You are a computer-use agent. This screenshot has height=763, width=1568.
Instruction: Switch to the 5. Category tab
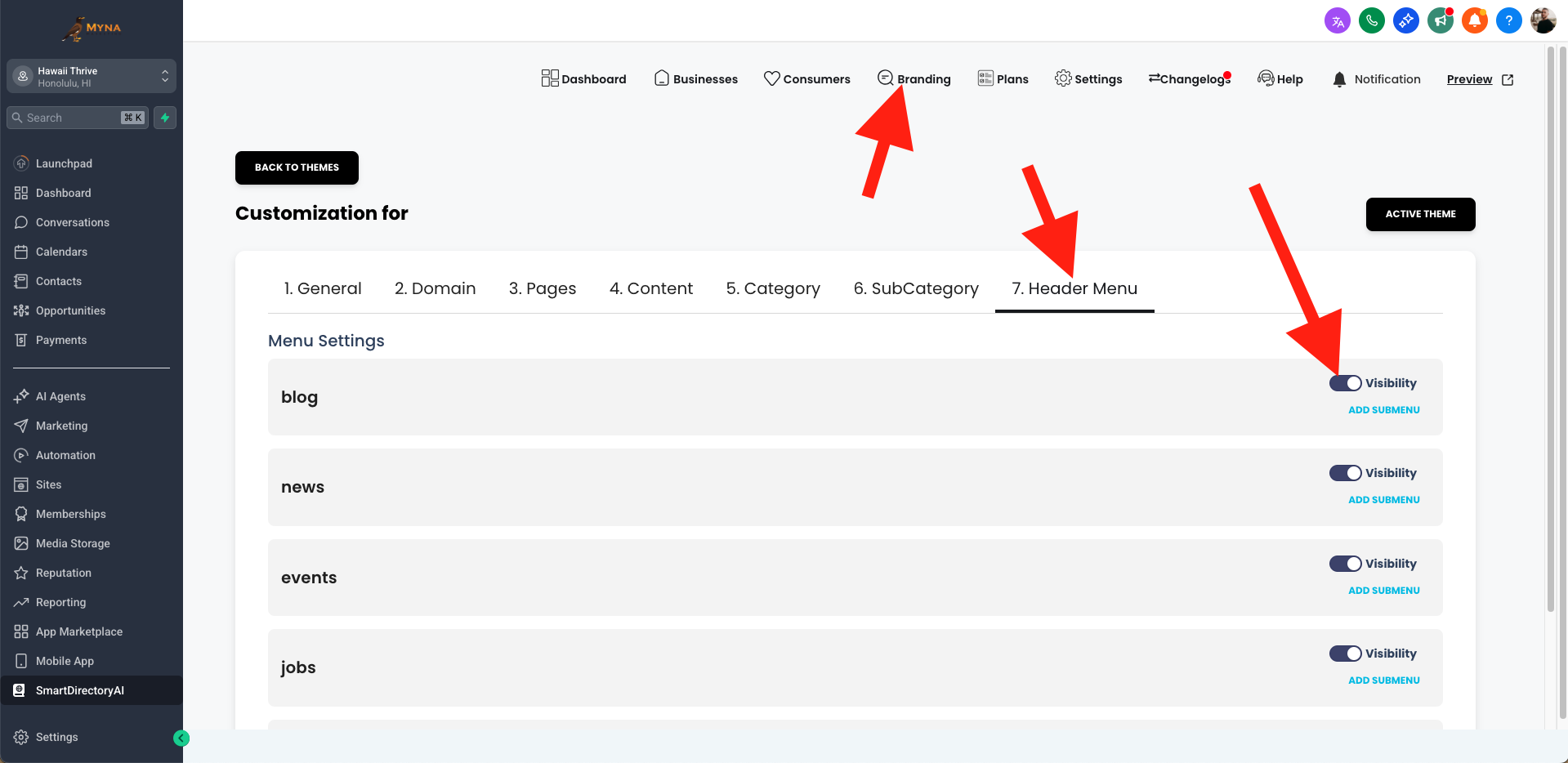773,288
